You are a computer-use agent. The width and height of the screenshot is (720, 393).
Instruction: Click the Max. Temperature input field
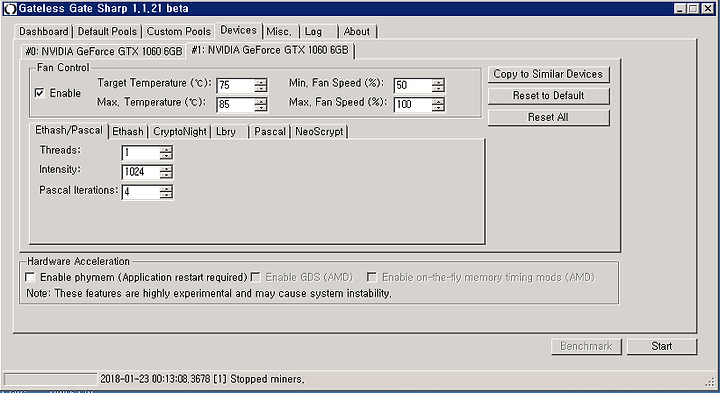[236, 105]
